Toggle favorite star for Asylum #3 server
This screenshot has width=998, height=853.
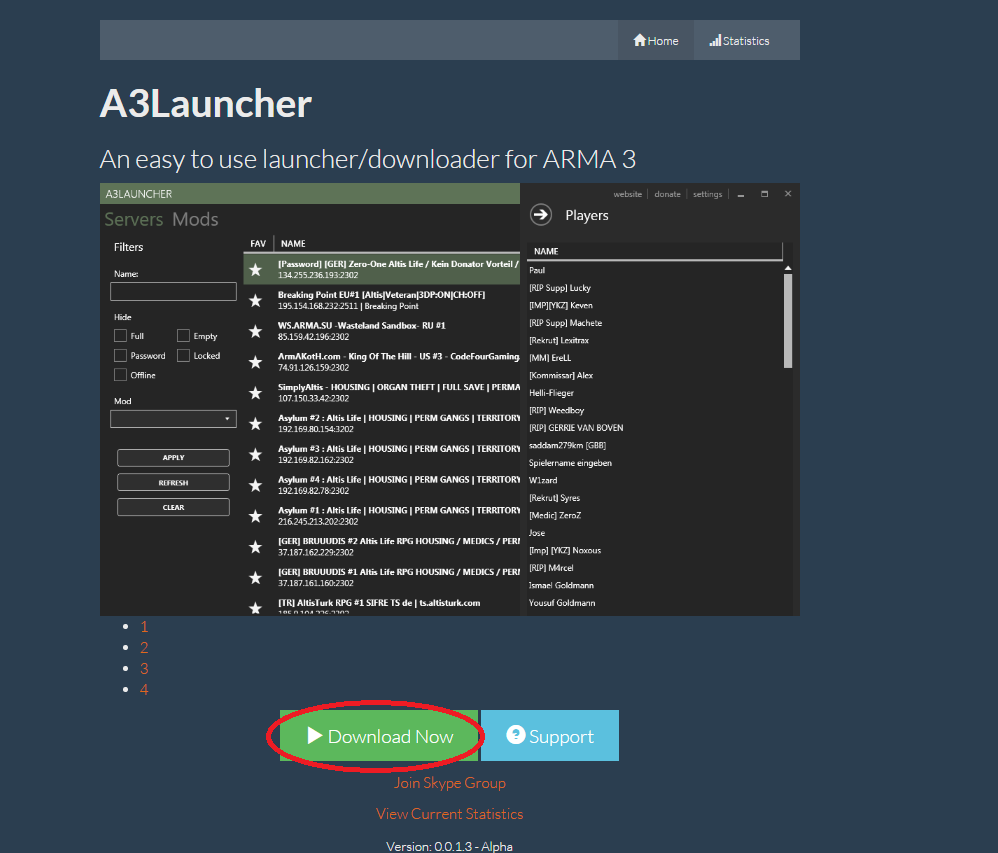click(256, 455)
